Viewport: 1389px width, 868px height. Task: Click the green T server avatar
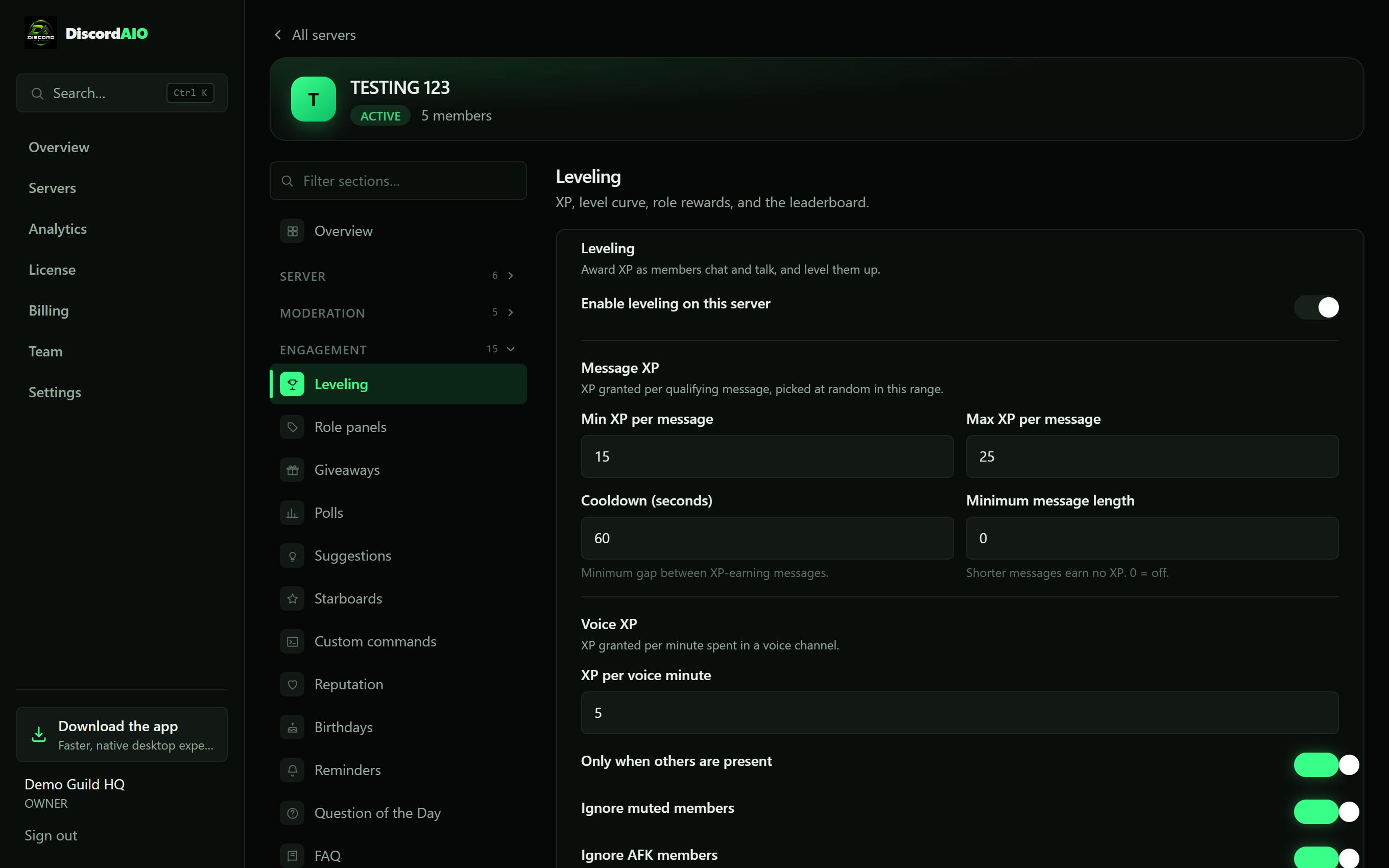(314, 99)
